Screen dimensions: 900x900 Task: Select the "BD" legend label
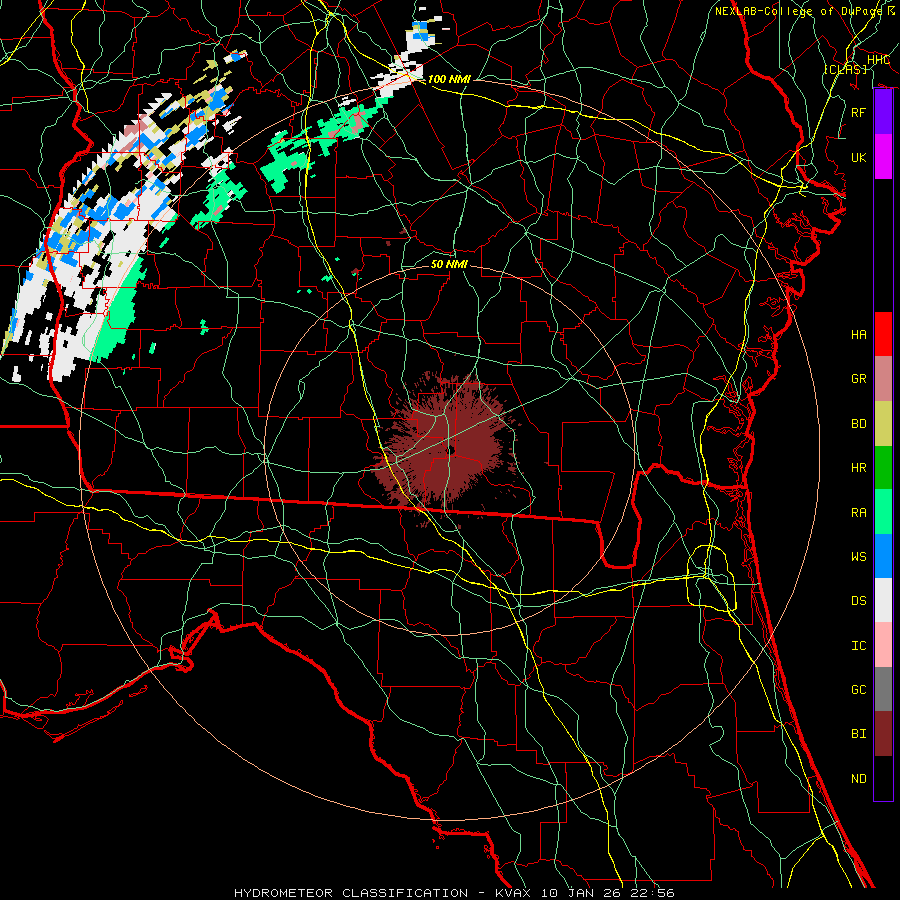click(859, 424)
